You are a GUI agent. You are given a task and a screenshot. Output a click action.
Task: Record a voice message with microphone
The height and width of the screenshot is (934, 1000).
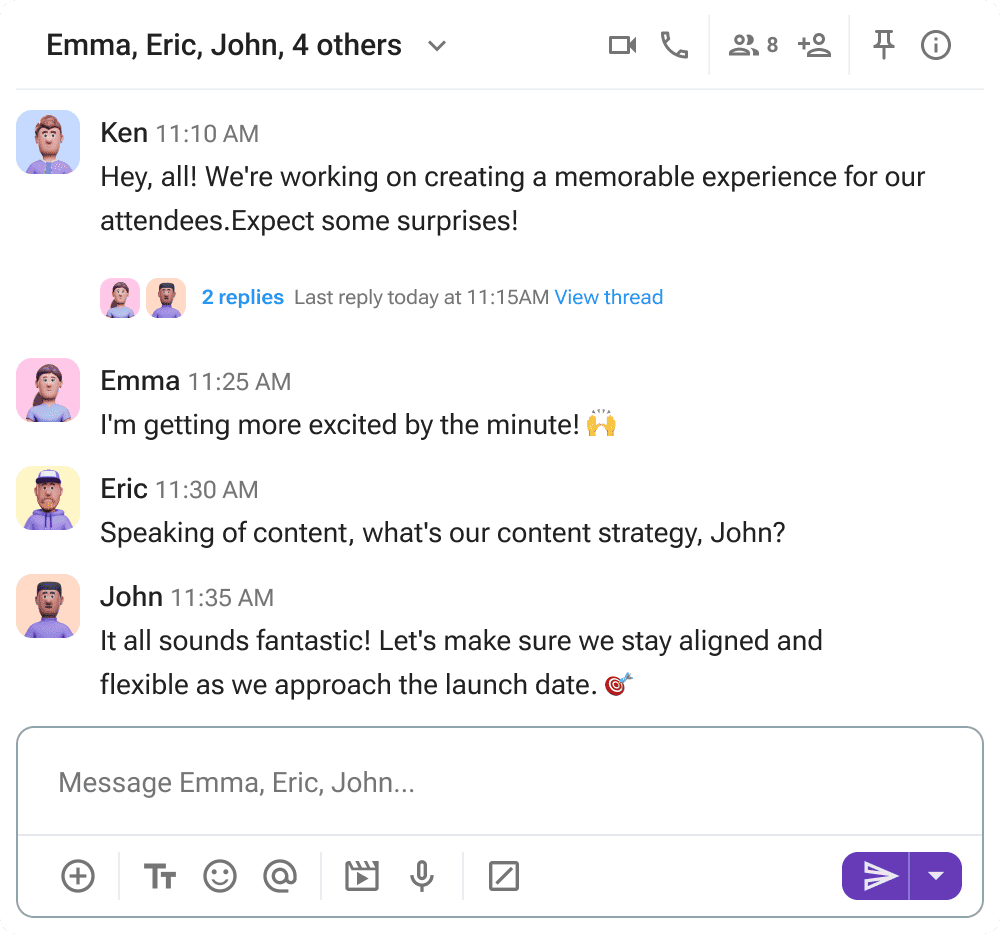(x=422, y=877)
